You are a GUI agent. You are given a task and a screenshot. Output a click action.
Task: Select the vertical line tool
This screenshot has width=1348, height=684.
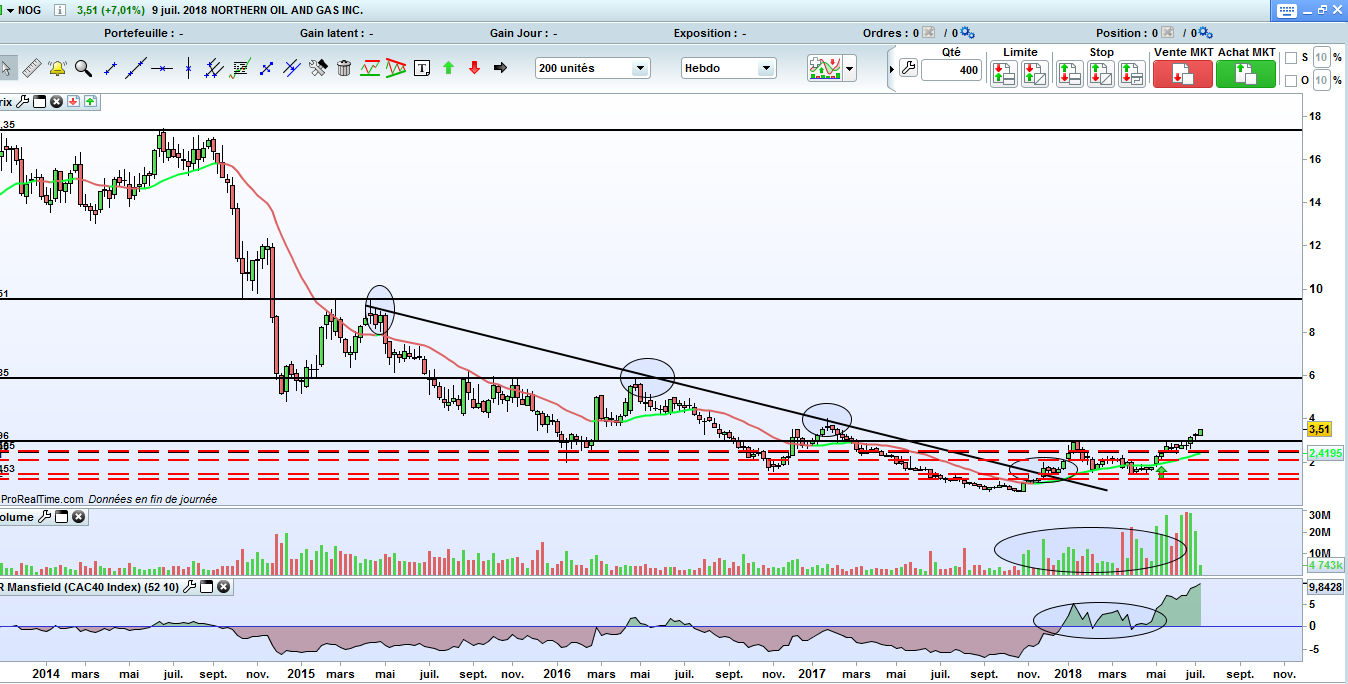point(188,68)
